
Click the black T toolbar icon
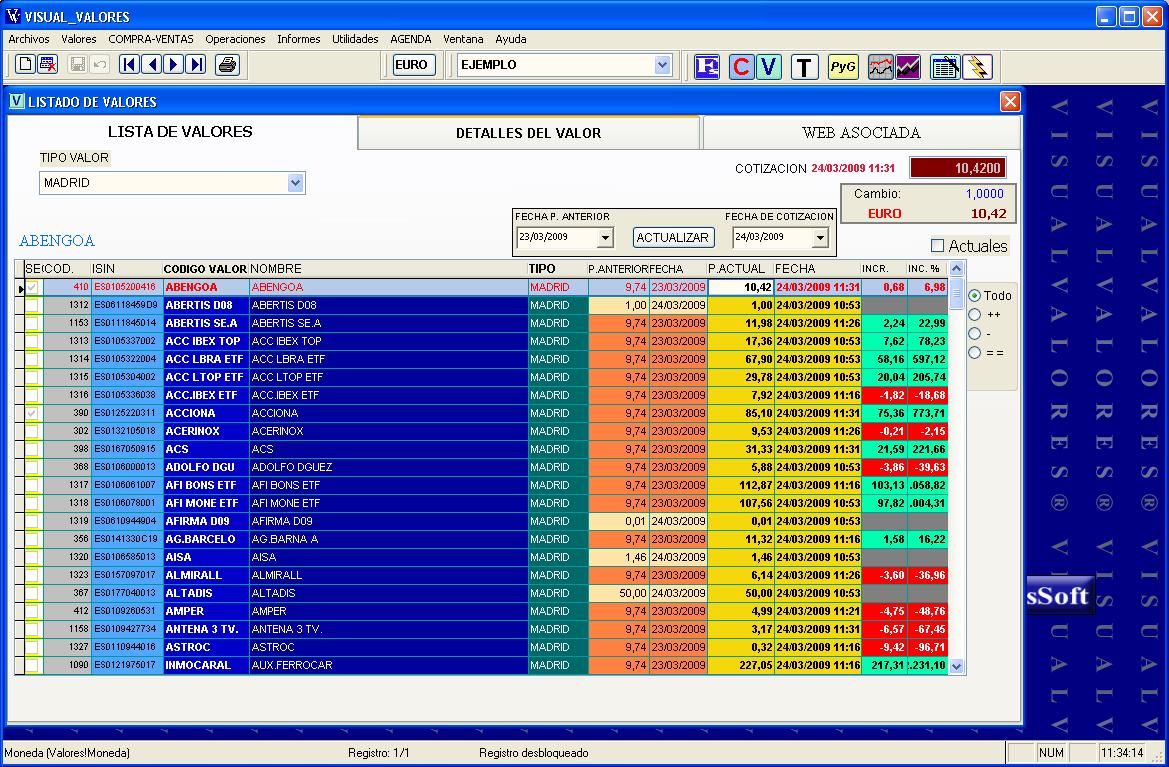(804, 67)
